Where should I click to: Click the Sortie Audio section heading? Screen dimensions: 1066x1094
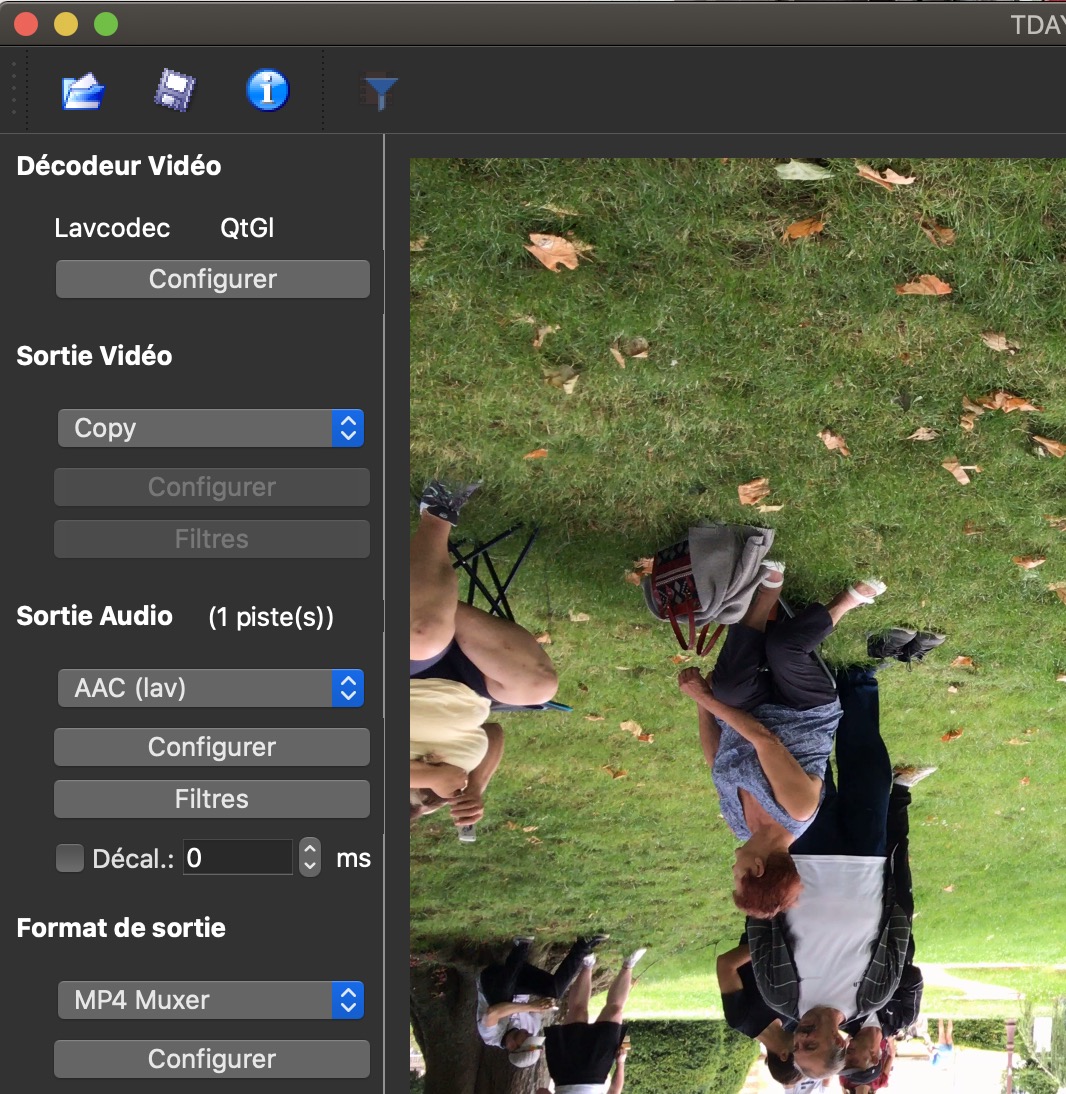point(94,616)
